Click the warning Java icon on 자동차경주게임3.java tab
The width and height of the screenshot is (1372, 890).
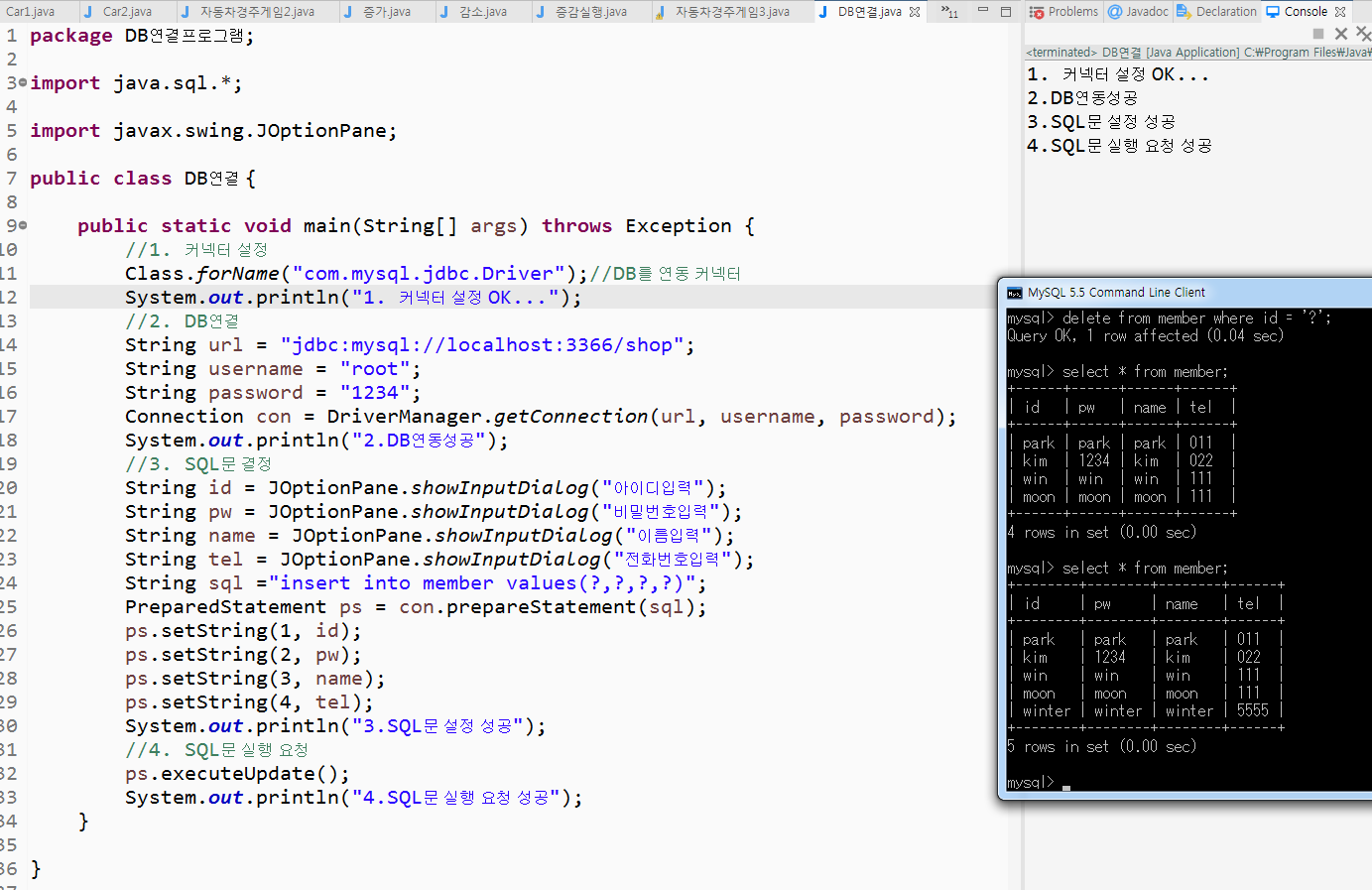click(661, 12)
